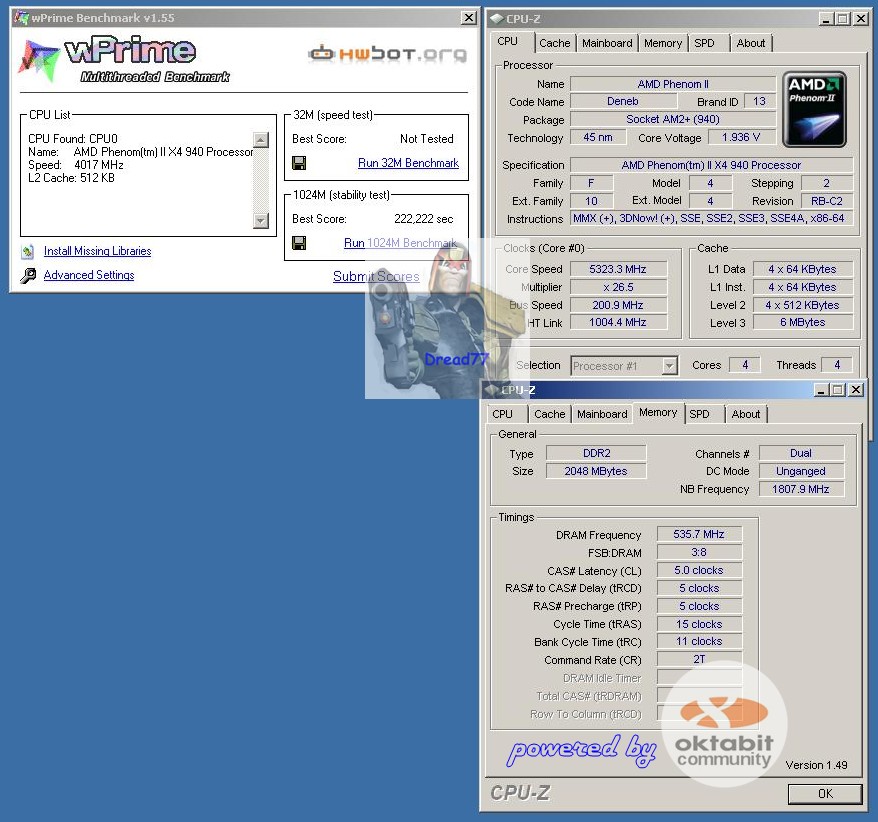The height and width of the screenshot is (822, 878).
Task: Switch to Memory tab in top CPU-Z window
Action: 662,43
